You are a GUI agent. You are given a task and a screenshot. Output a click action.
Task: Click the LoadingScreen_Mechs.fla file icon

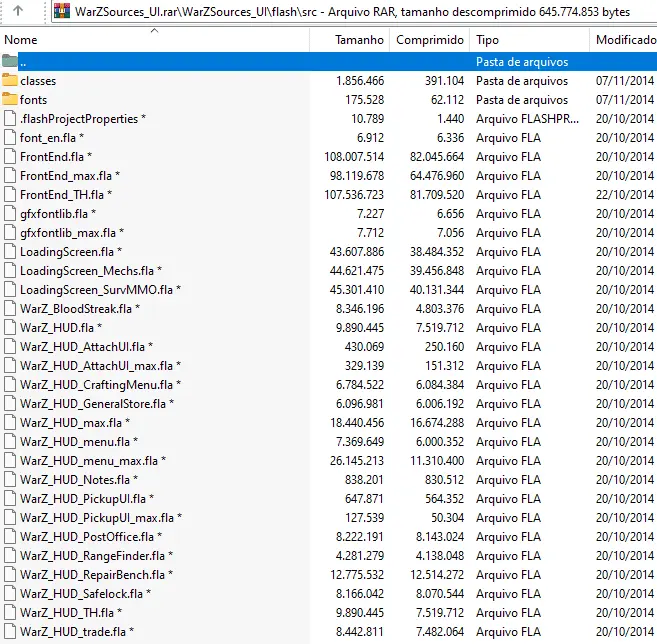click(x=10, y=271)
